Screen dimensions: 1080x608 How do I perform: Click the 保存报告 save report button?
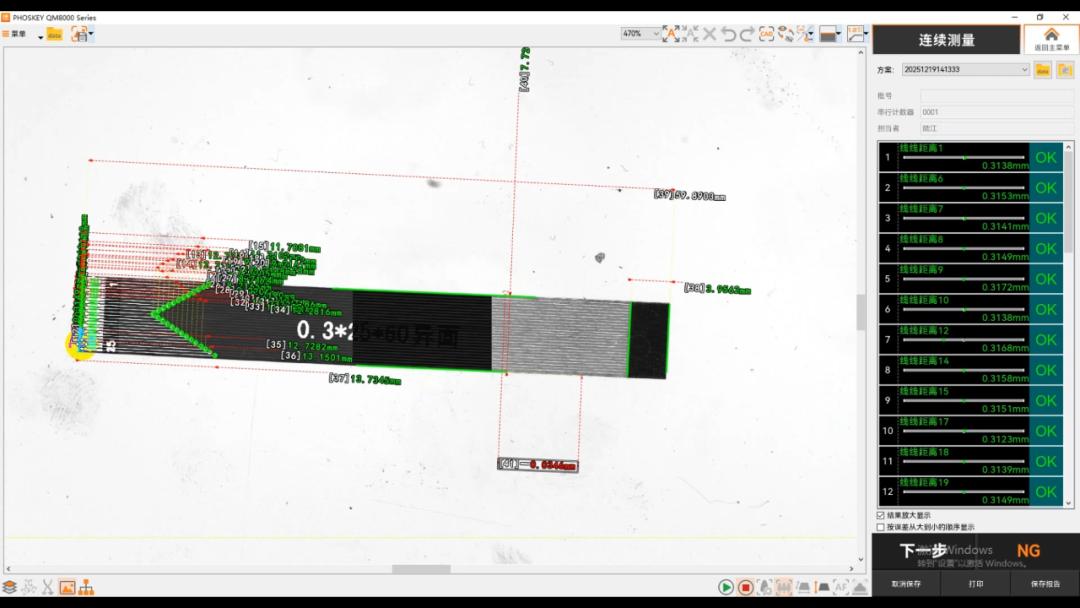1045,584
